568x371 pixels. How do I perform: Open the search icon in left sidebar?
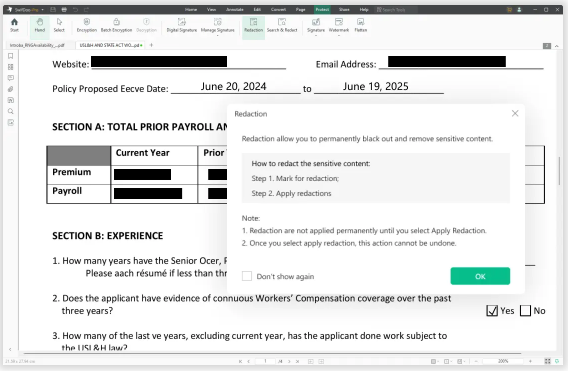click(x=11, y=111)
